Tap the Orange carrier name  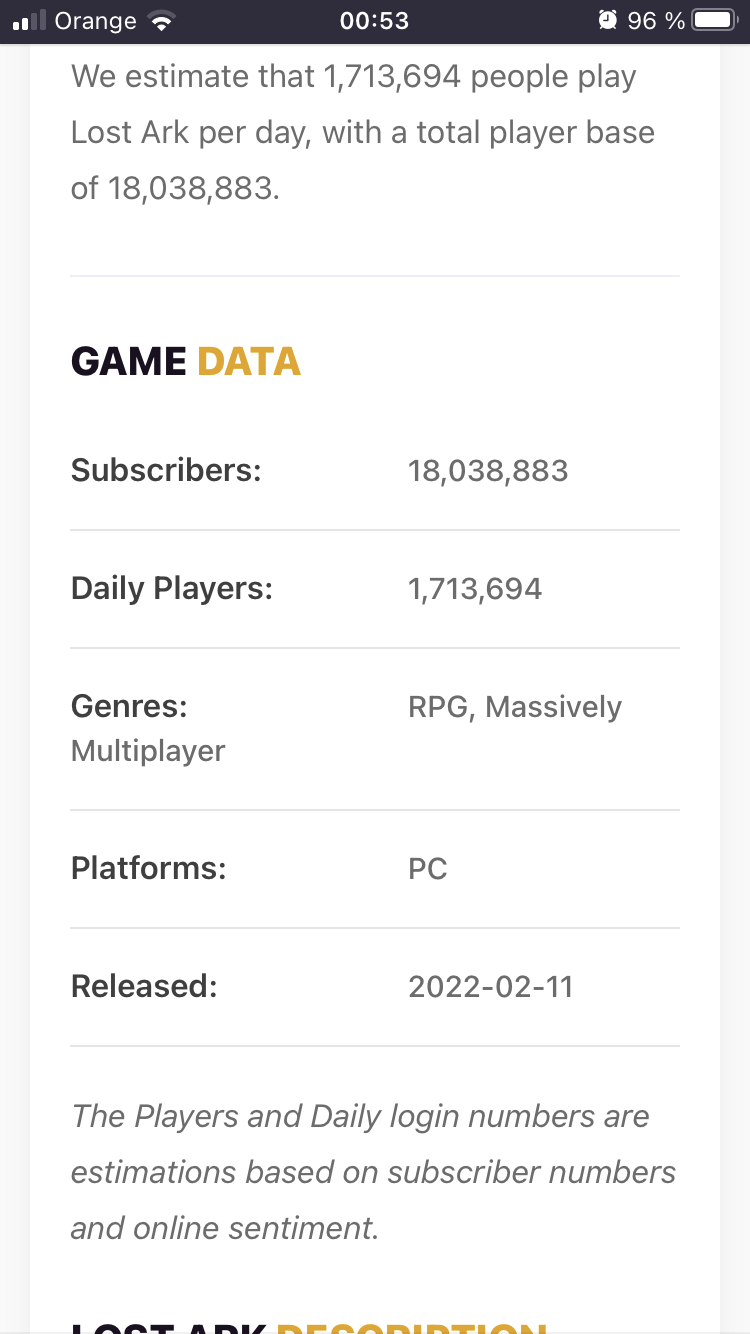pos(96,21)
